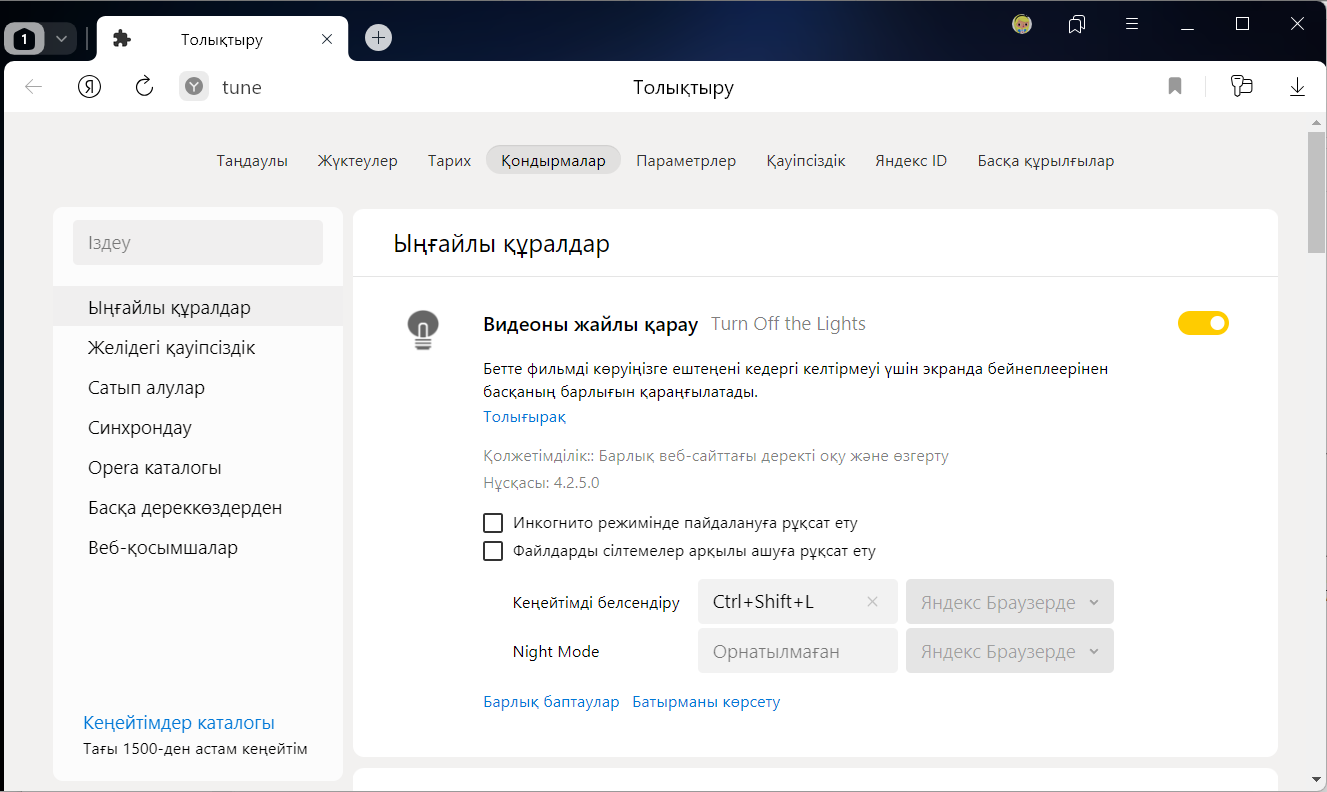This screenshot has width=1327, height=792.
Task: Open the user profile avatar icon
Action: pyautogui.click(x=1021, y=24)
